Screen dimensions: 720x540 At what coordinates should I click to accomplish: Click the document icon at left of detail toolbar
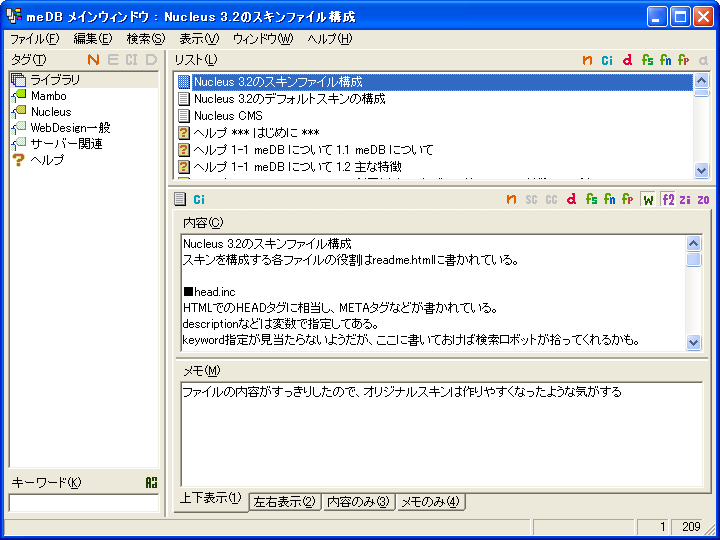[180, 199]
